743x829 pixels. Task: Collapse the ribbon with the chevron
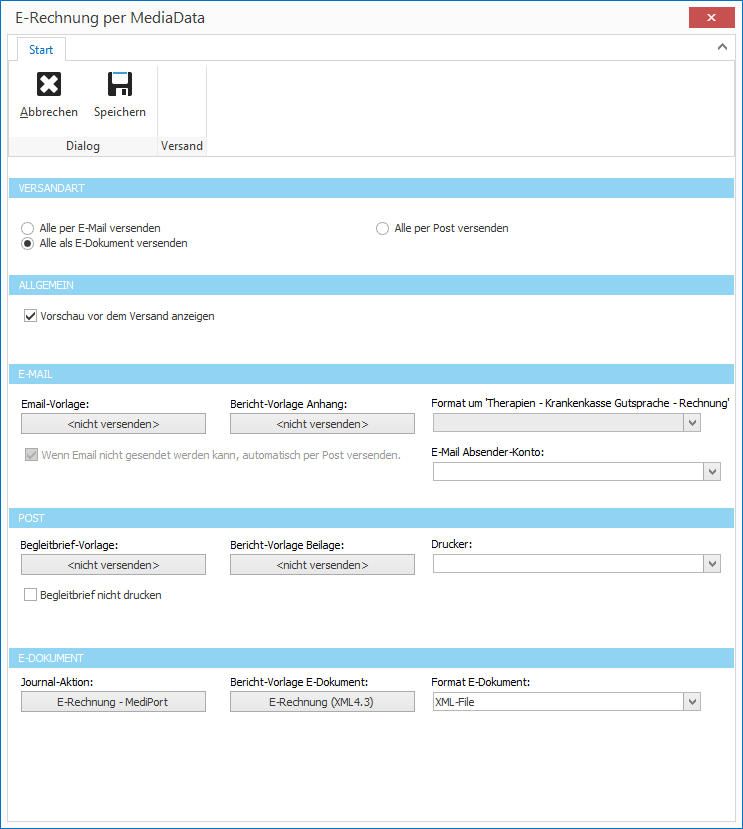tap(723, 46)
